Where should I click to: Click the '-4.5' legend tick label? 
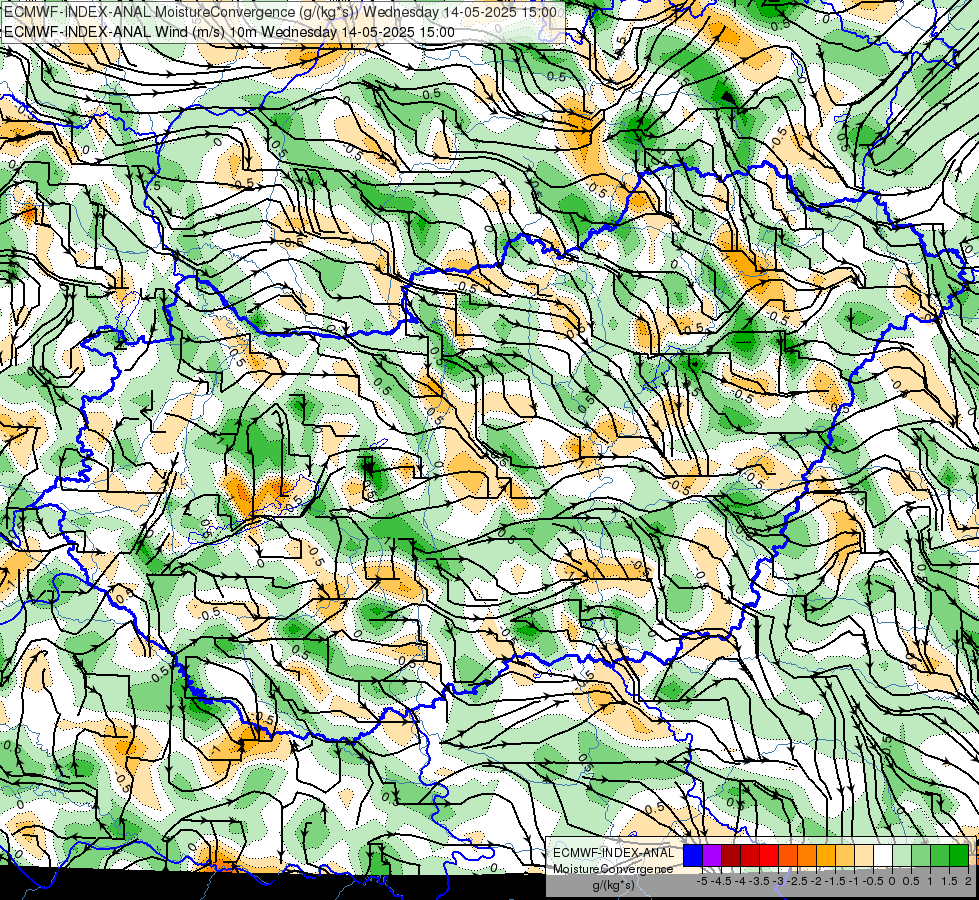tap(721, 881)
